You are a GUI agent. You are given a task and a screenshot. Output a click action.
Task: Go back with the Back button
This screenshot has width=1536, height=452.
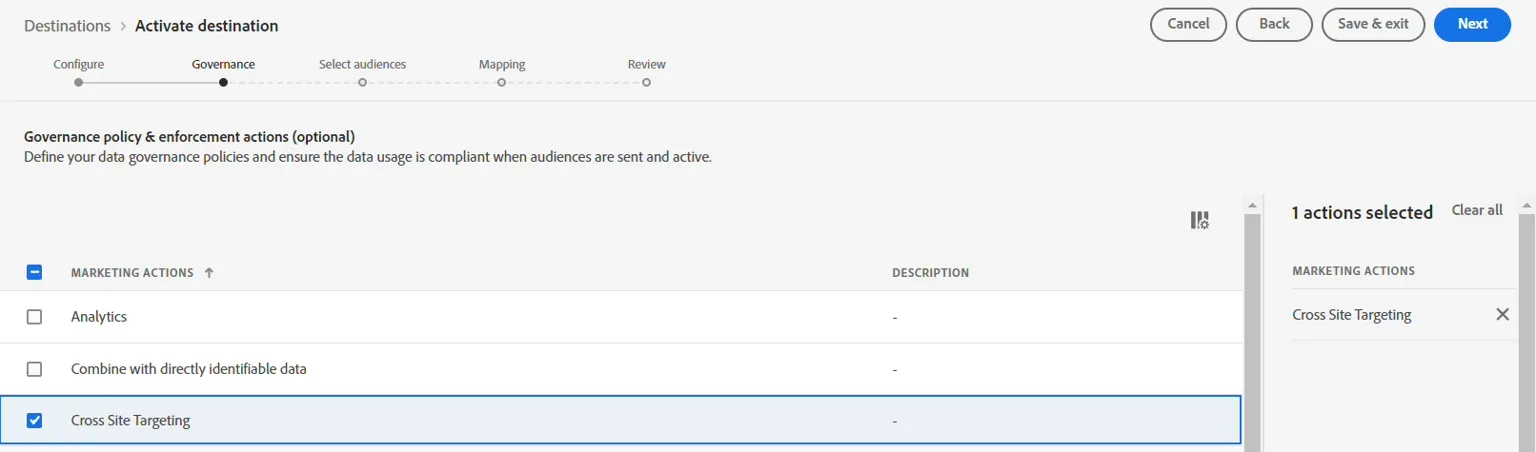(1274, 24)
